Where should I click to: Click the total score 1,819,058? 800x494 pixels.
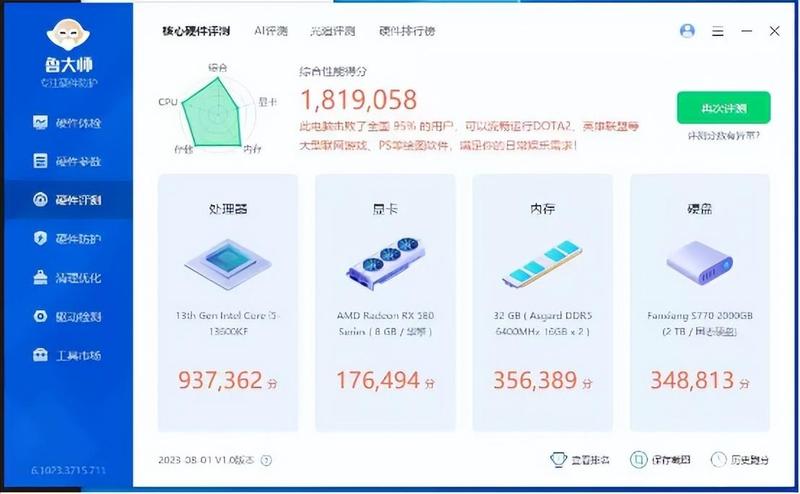tap(359, 100)
